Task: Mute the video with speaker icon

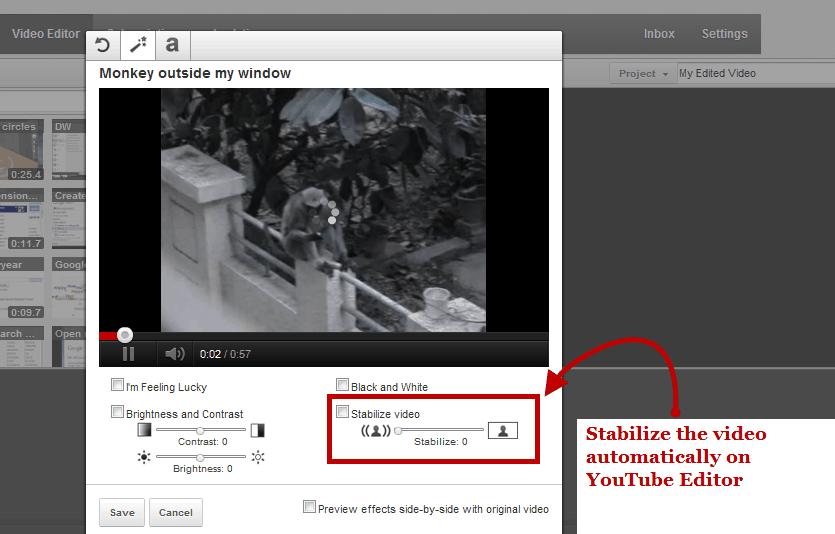Action: (175, 353)
